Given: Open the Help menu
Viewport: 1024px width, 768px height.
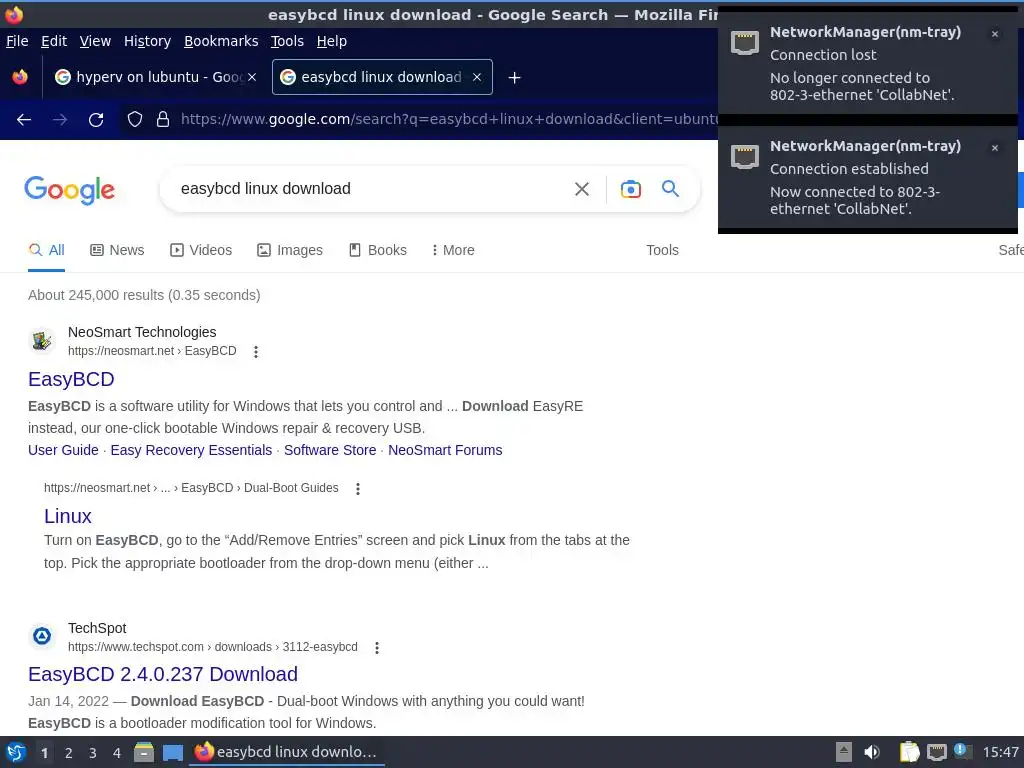Looking at the screenshot, I should [332, 41].
